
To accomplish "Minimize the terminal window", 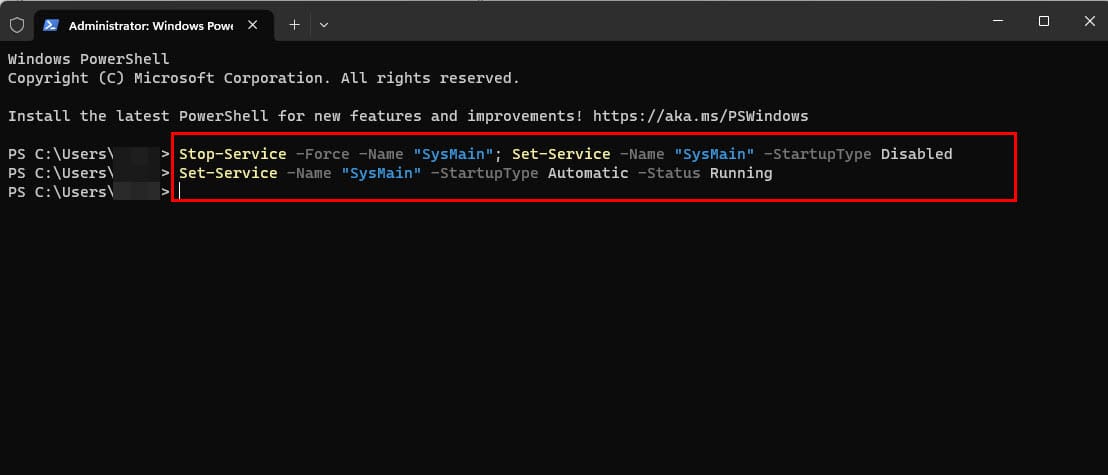I will (996, 21).
